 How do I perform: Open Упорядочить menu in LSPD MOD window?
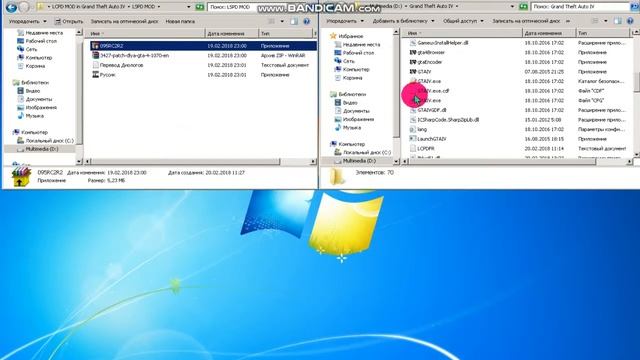point(27,21)
